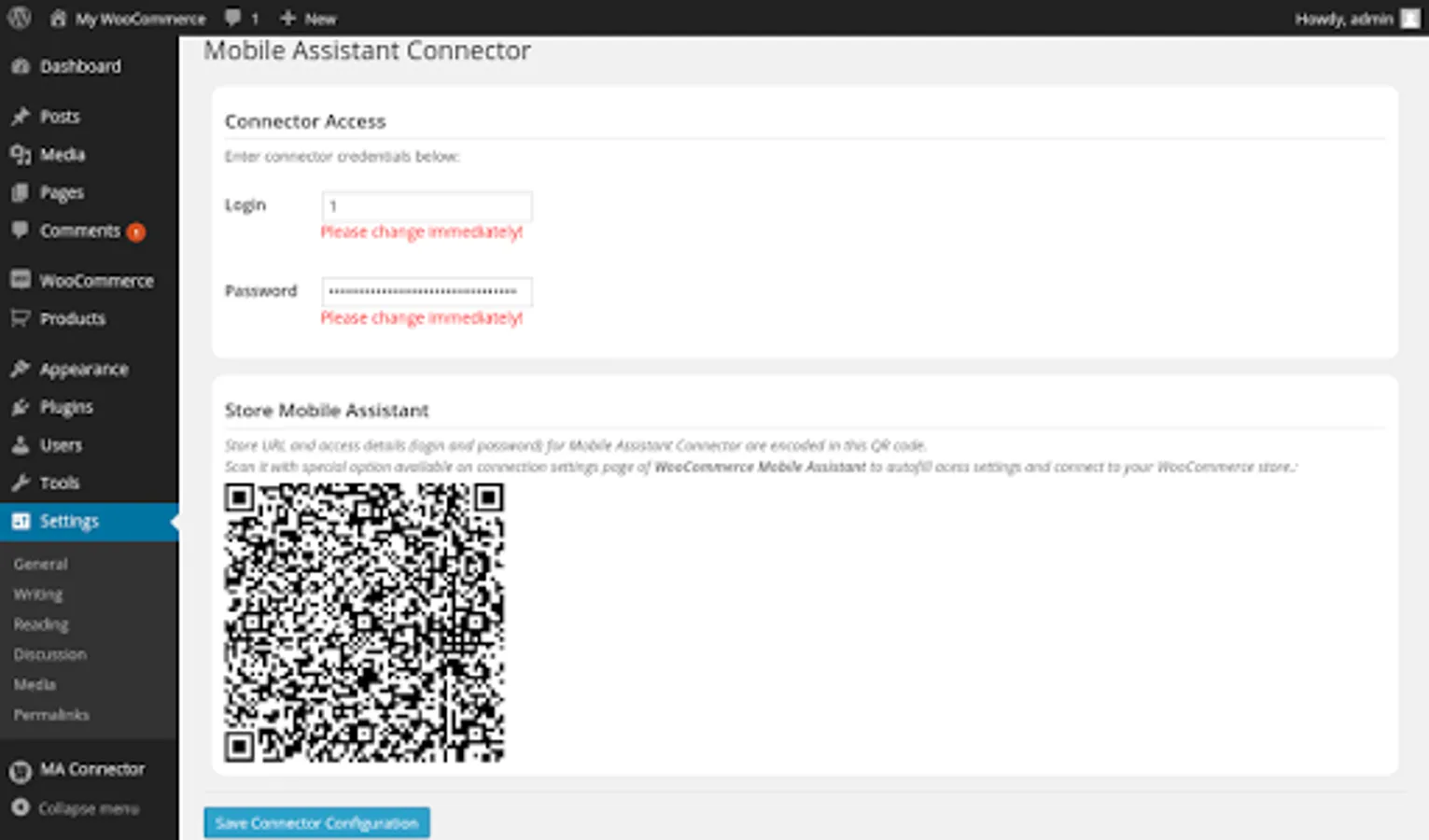This screenshot has width=1429, height=840.
Task: Click the Pages icon
Action: pyautogui.click(x=21, y=192)
